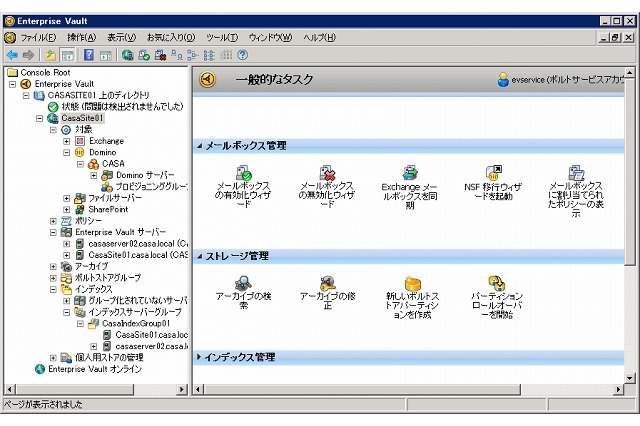Click the Back arrow in the toolbar
The width and height of the screenshot is (640, 426).
(12, 55)
